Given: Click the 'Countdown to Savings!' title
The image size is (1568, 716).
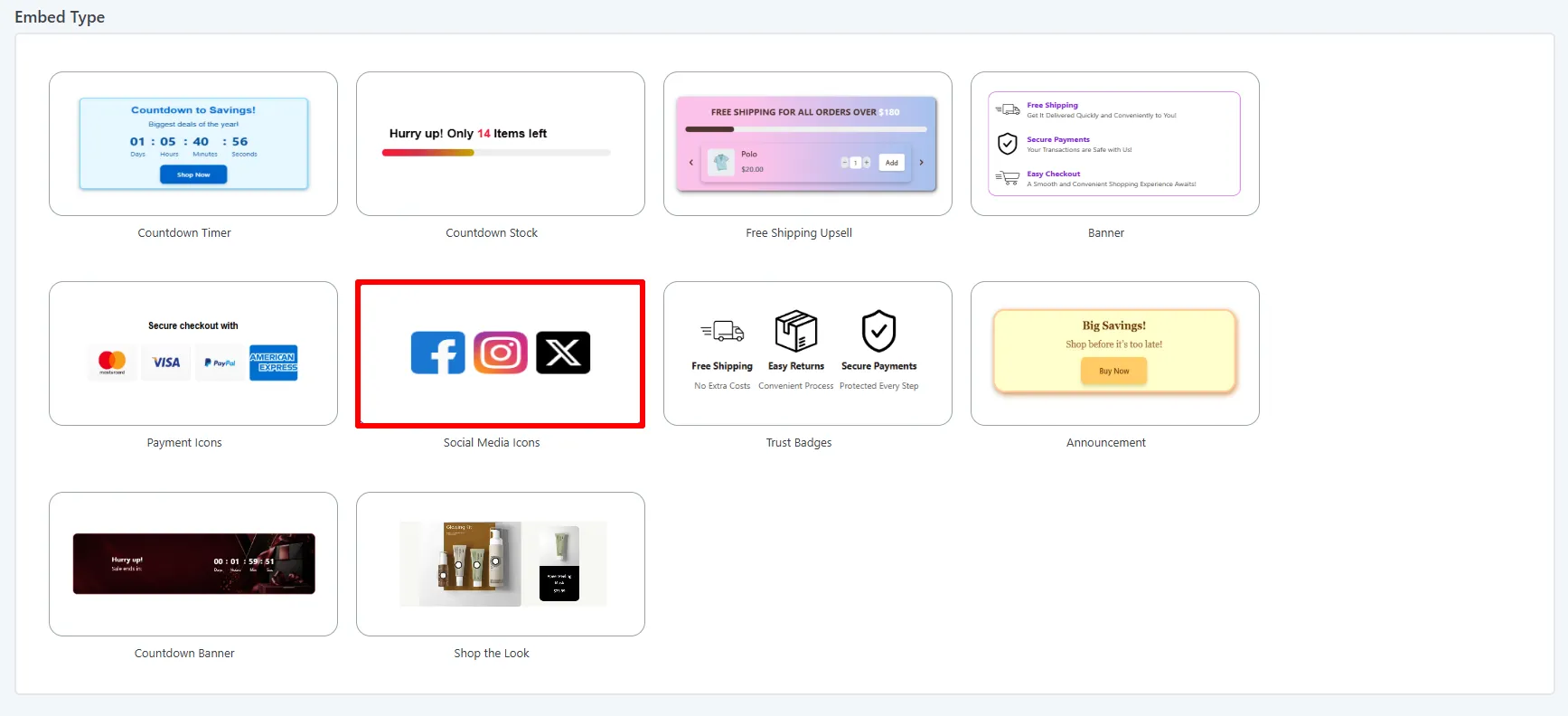Looking at the screenshot, I should point(193,110).
